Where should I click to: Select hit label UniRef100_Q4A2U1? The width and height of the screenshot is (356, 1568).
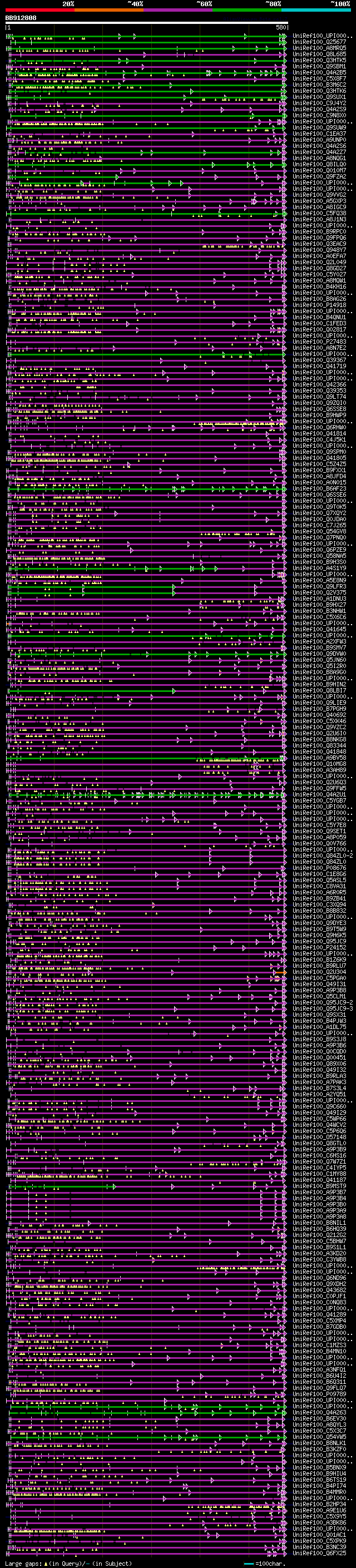[x=319, y=794]
